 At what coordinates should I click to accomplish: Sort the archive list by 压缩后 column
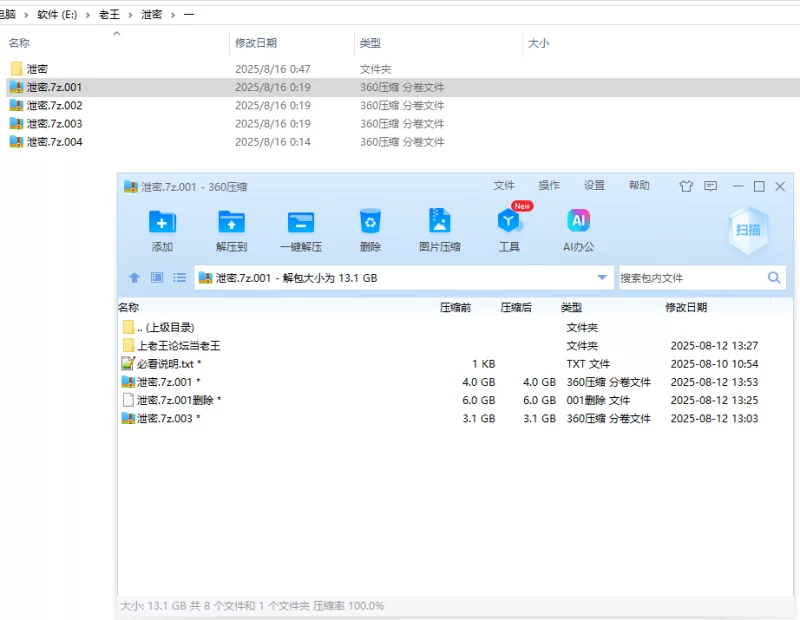pyautogui.click(x=516, y=307)
